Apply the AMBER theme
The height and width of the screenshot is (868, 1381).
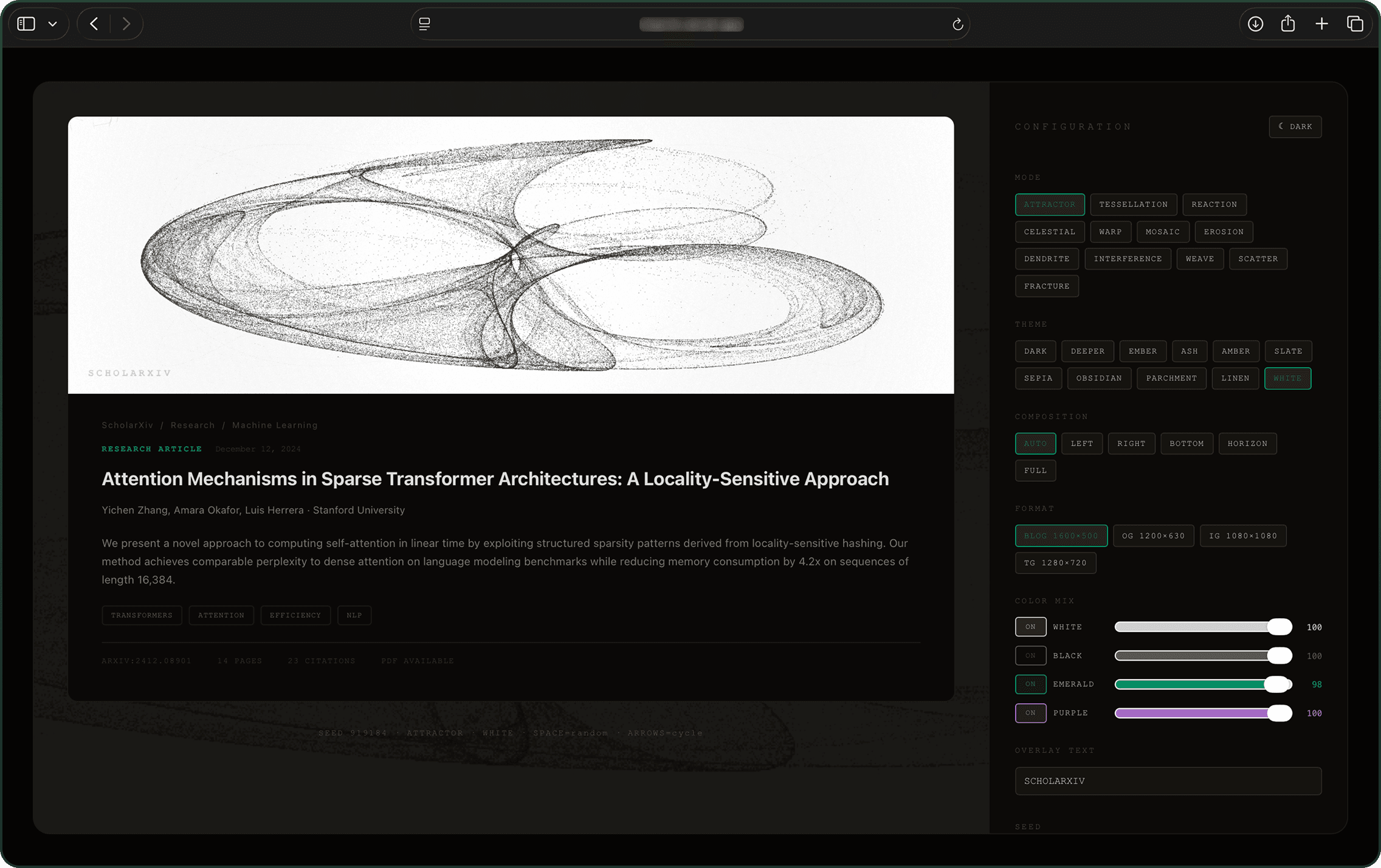(1236, 351)
